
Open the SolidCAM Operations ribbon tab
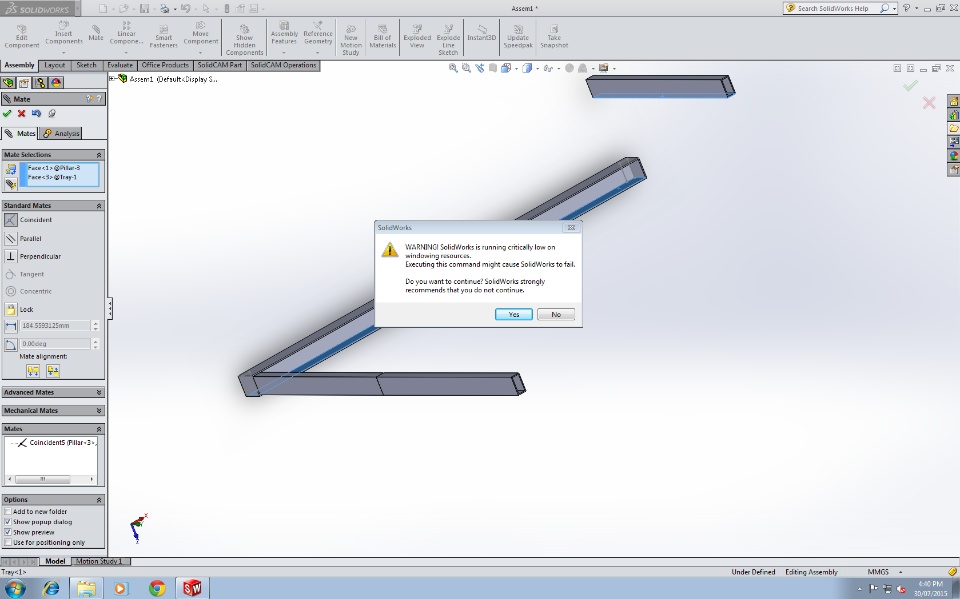point(283,65)
